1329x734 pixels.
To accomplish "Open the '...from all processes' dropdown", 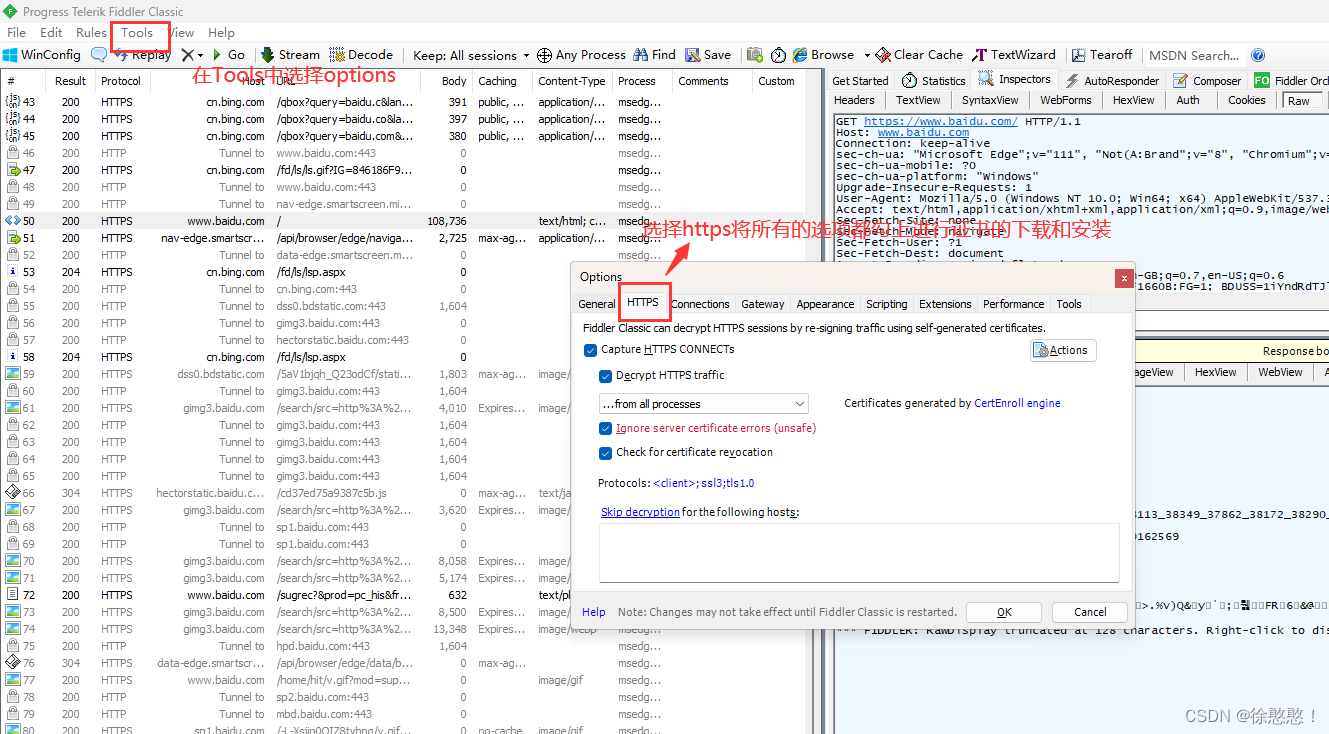I will tap(703, 404).
